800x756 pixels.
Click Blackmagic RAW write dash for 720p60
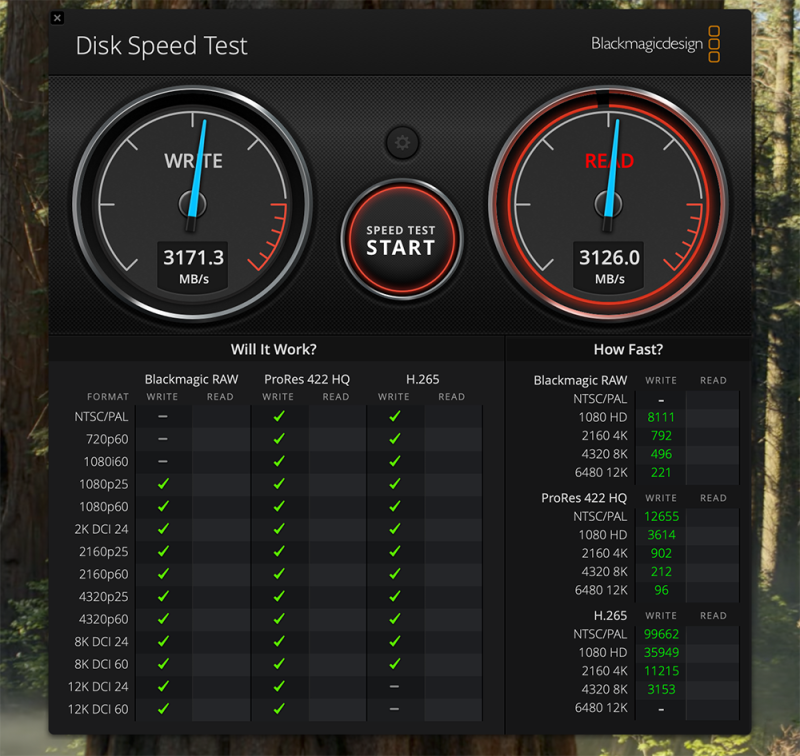163,439
